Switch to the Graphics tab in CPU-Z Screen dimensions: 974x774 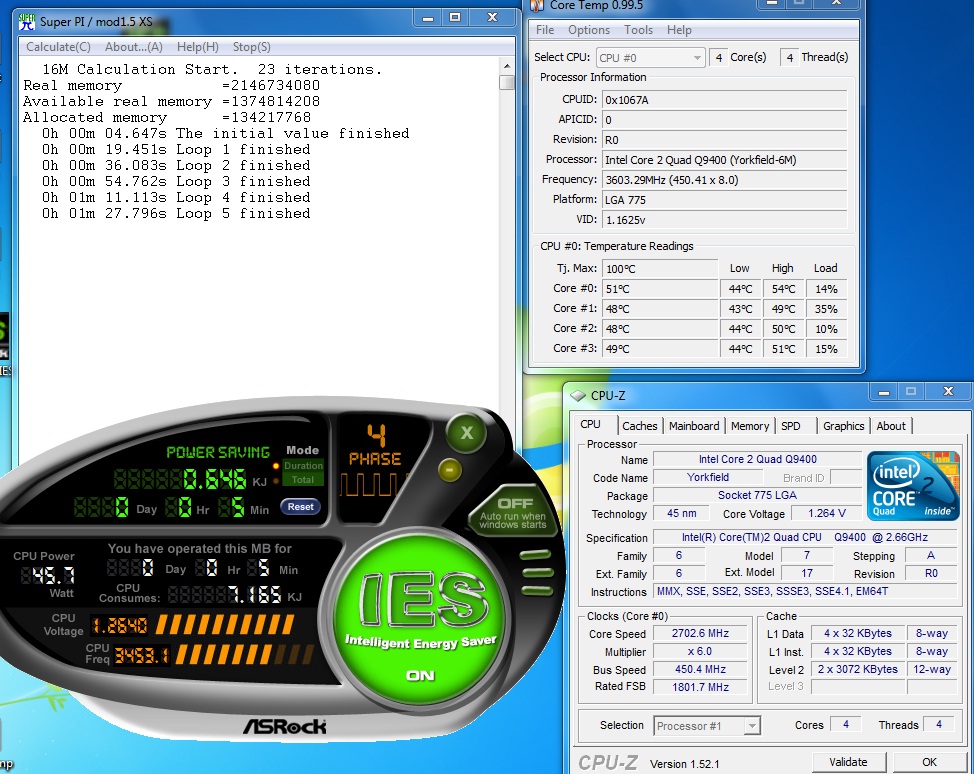(x=844, y=426)
